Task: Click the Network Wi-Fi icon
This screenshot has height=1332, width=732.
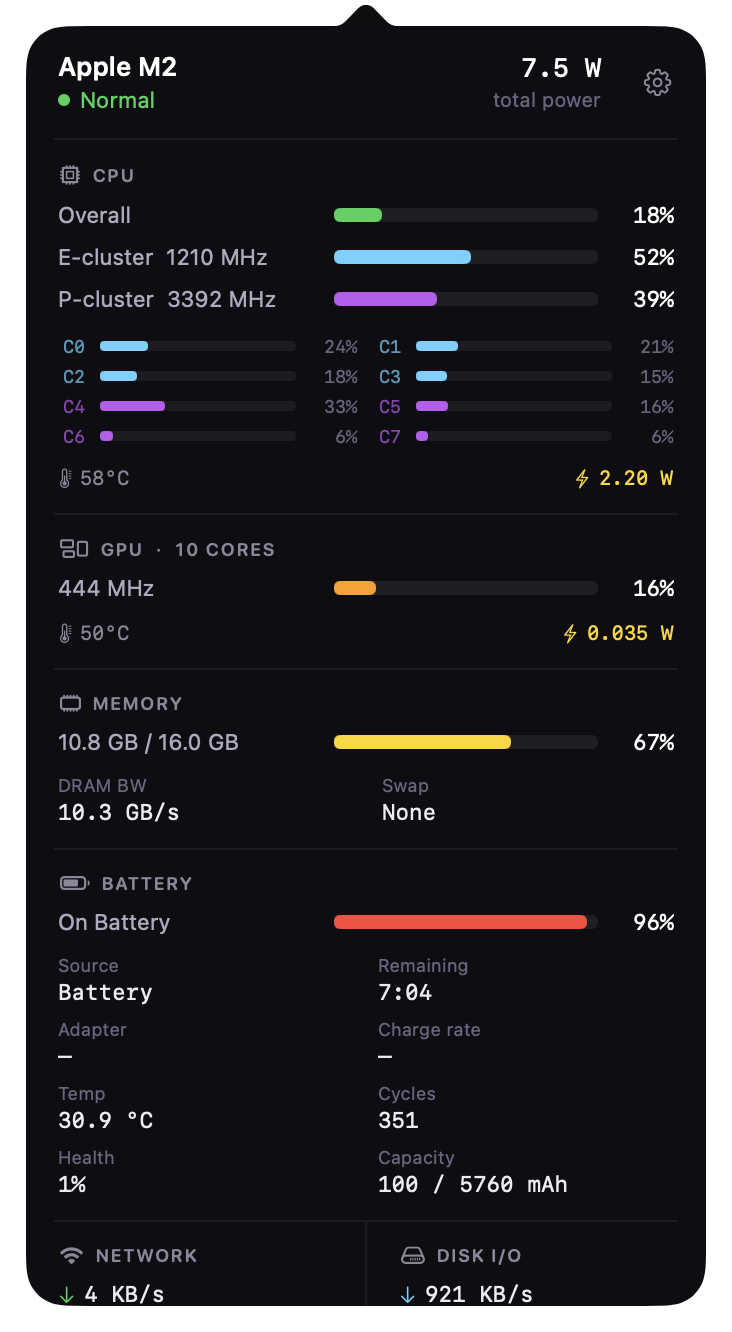Action: coord(71,1255)
